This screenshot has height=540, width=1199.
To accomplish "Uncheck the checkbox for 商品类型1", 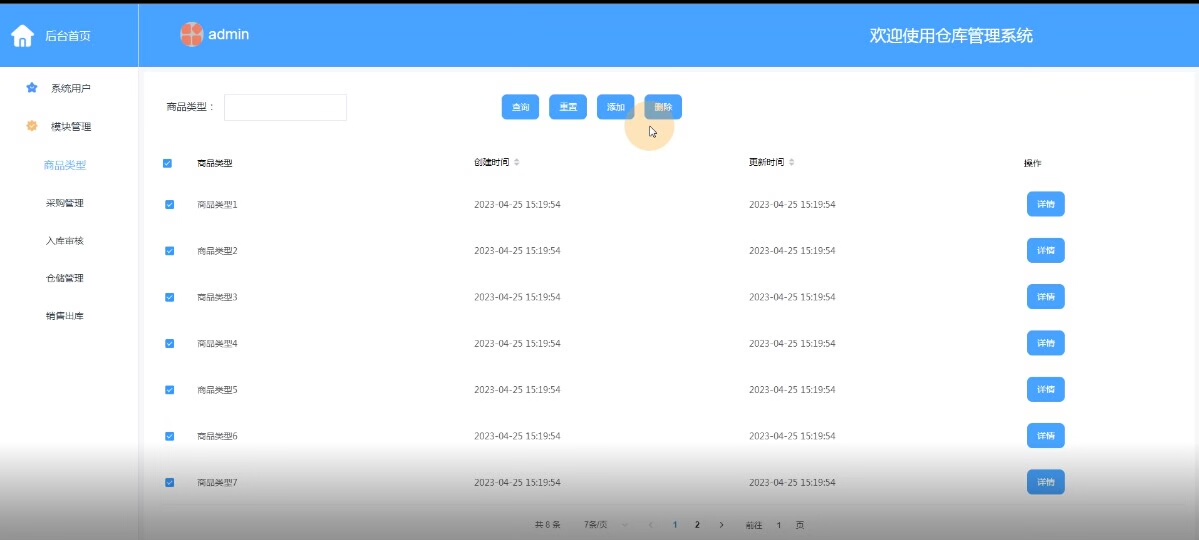I will [x=170, y=204].
